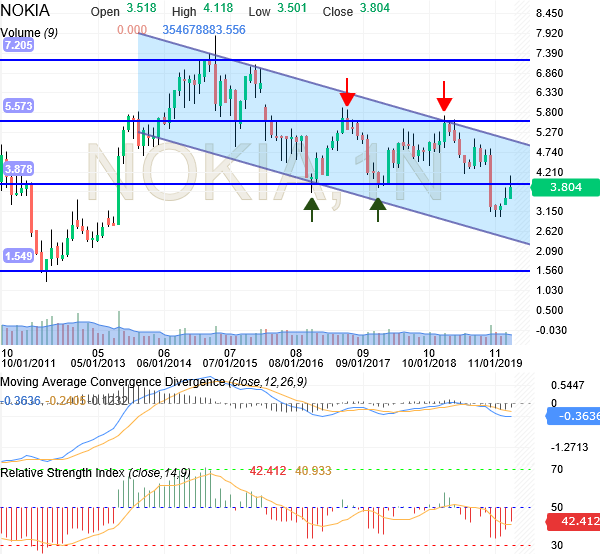Click the 70 RSI axis label
This screenshot has height=554, width=600.
tap(557, 469)
